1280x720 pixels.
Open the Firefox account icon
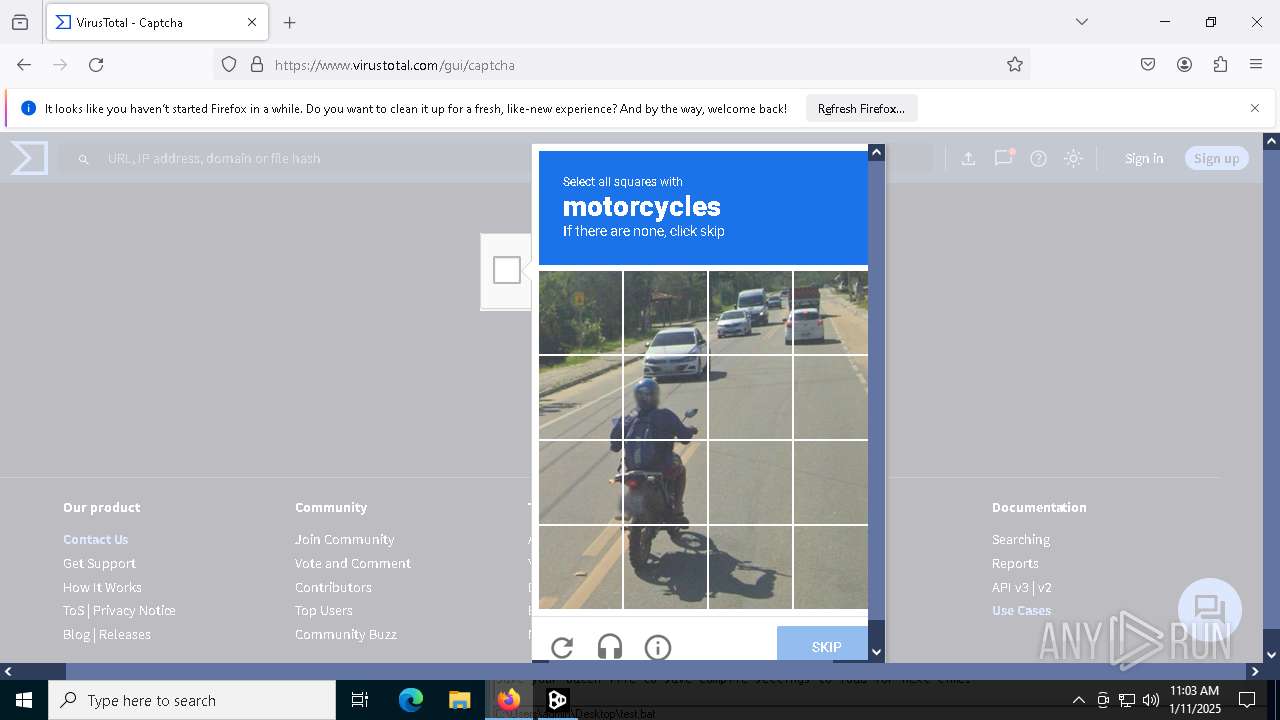[x=1184, y=65]
